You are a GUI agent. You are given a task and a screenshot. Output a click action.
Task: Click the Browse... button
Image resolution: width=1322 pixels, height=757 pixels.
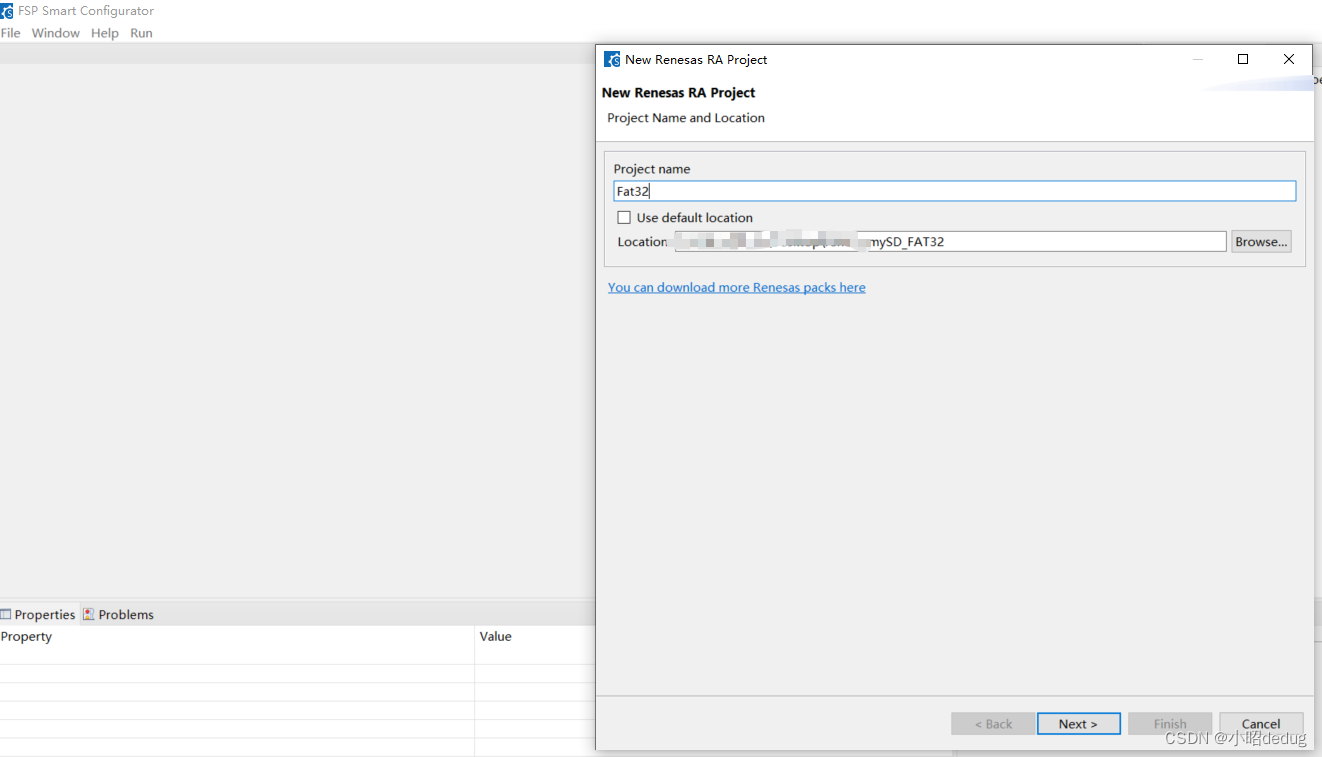tap(1261, 241)
